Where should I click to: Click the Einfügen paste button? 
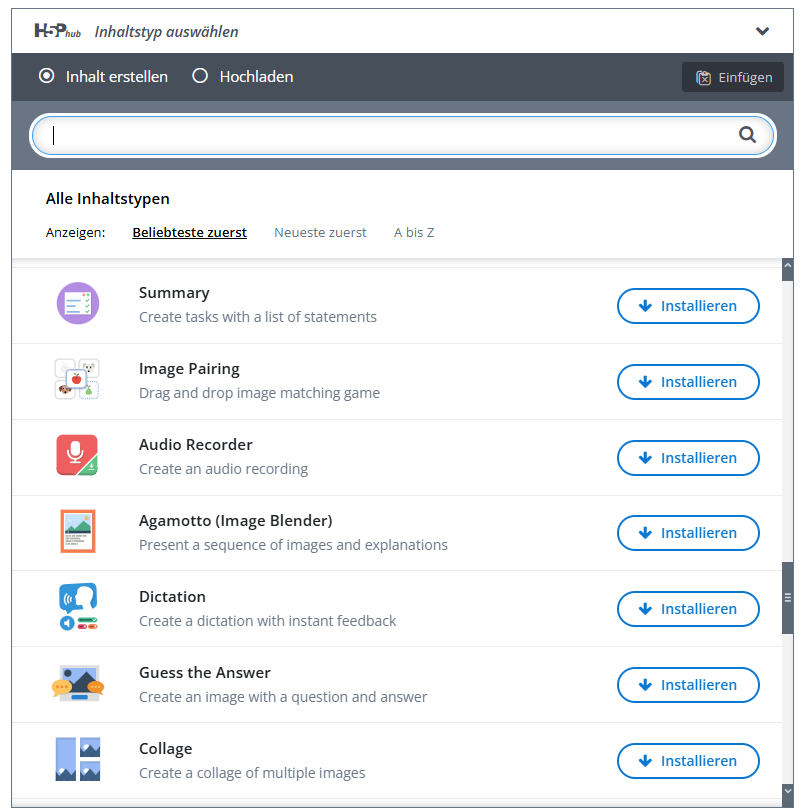click(733, 77)
